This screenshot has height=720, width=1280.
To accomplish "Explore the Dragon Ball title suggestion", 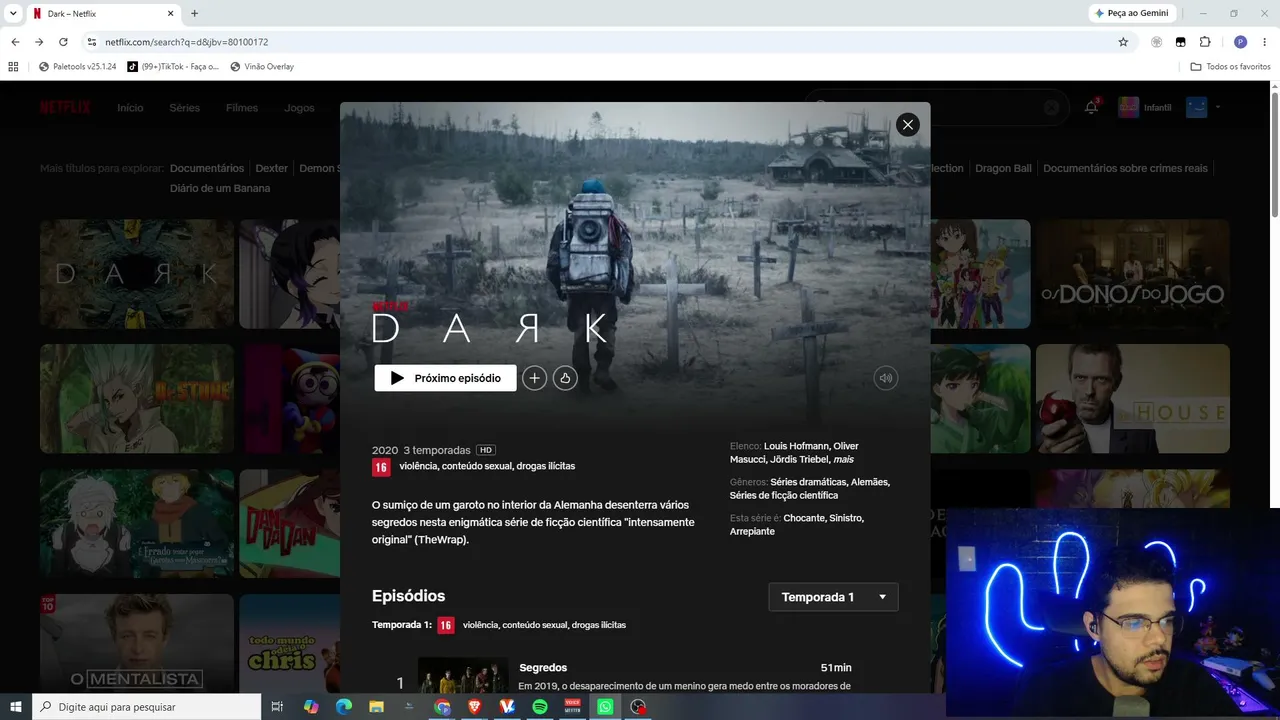I will point(1003,168).
